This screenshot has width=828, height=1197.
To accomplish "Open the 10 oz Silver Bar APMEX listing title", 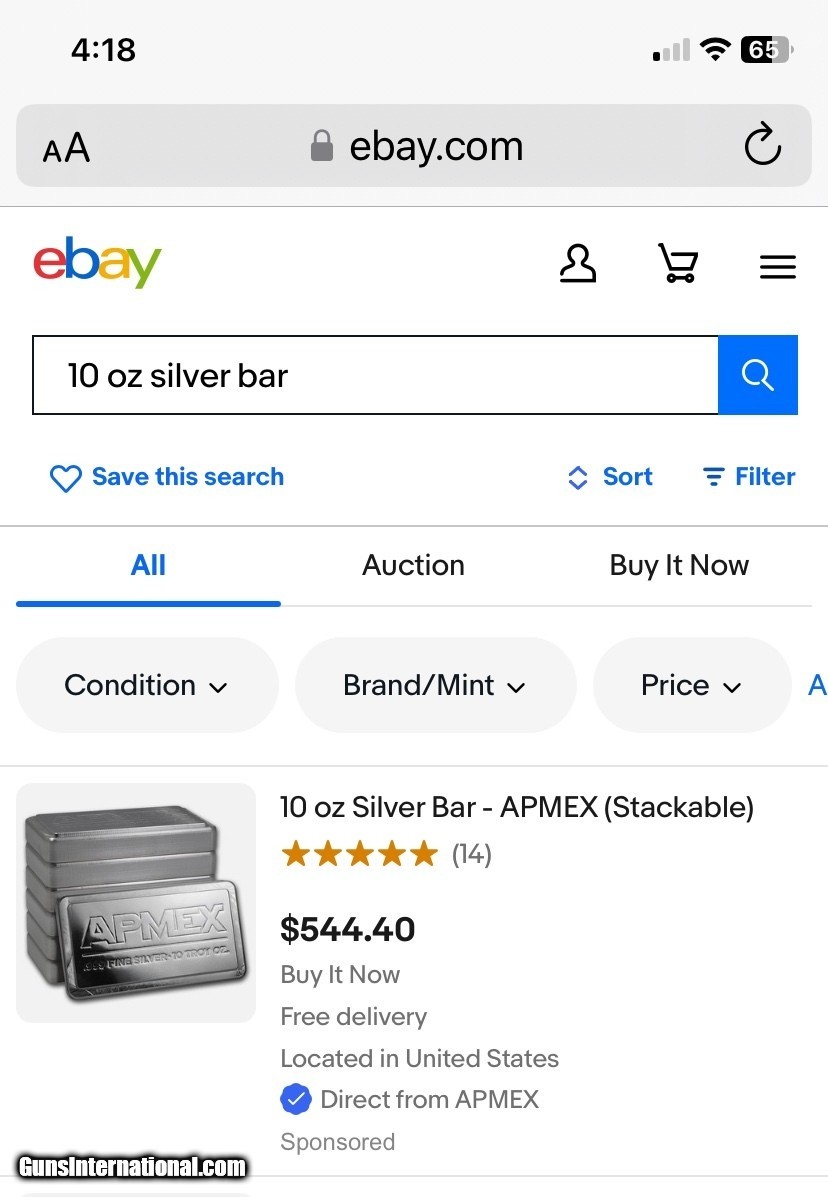I will 516,807.
